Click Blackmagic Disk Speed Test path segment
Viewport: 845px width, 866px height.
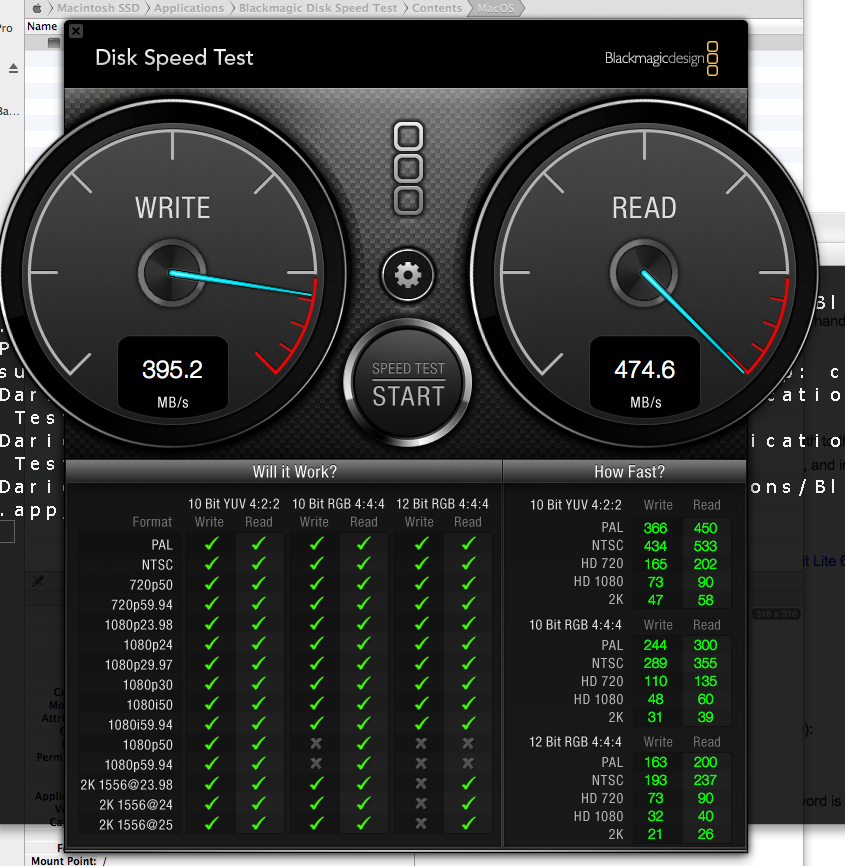click(x=318, y=8)
